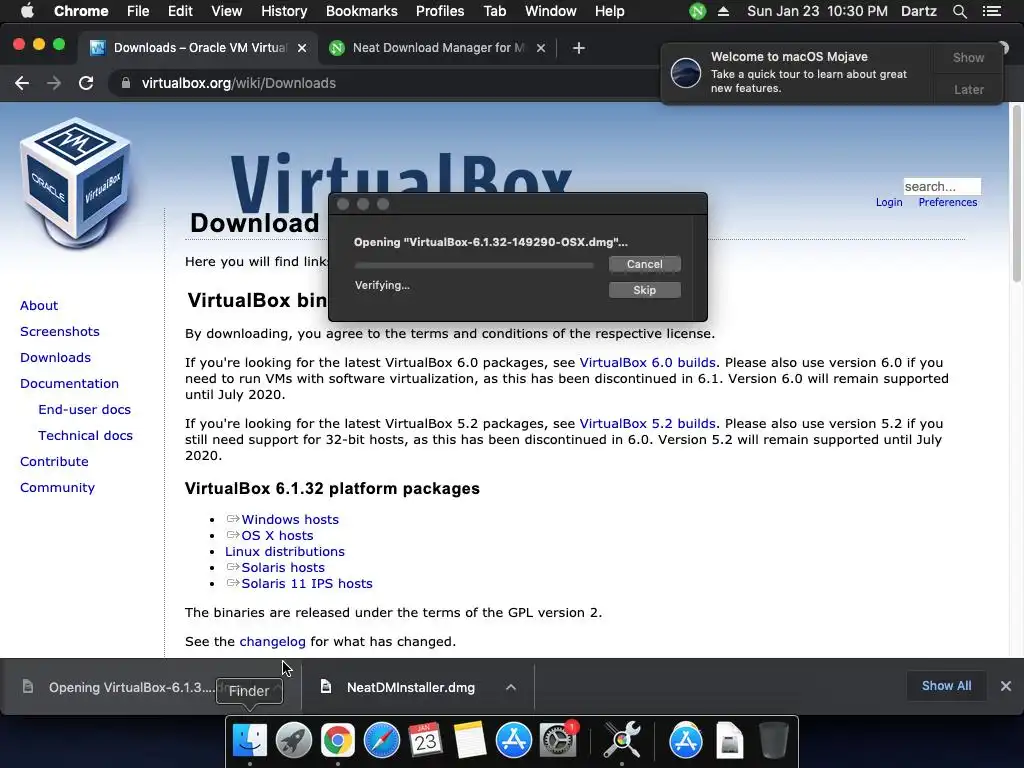The height and width of the screenshot is (768, 1024).
Task: Click the Neat Download Manager menu bar icon
Action: (697, 11)
